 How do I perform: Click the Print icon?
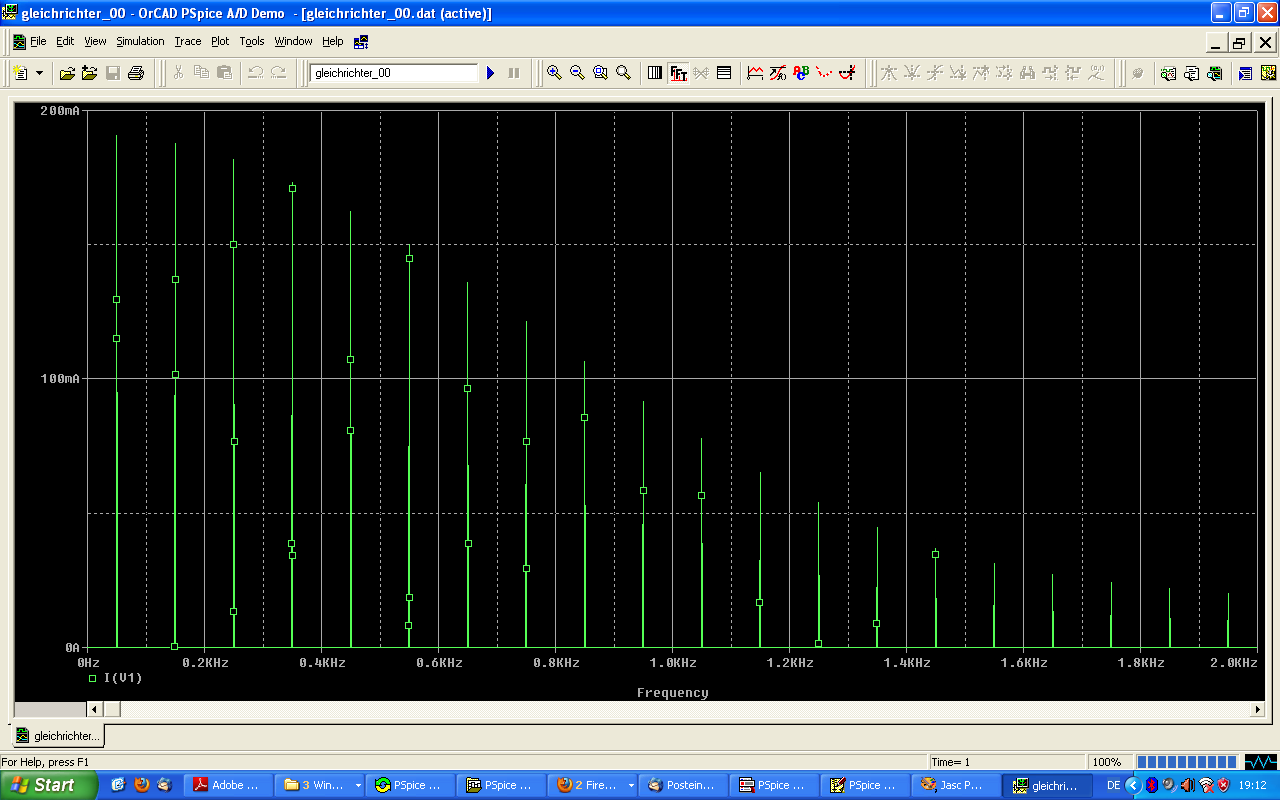tap(136, 73)
